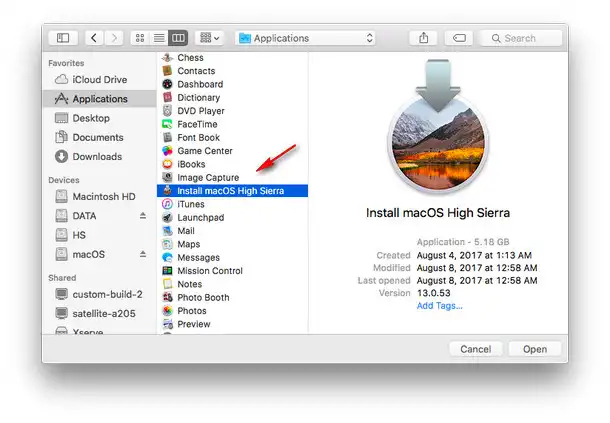Viewport: 610px width, 423px height.
Task: Click the Created date value
Action: click(x=474, y=255)
